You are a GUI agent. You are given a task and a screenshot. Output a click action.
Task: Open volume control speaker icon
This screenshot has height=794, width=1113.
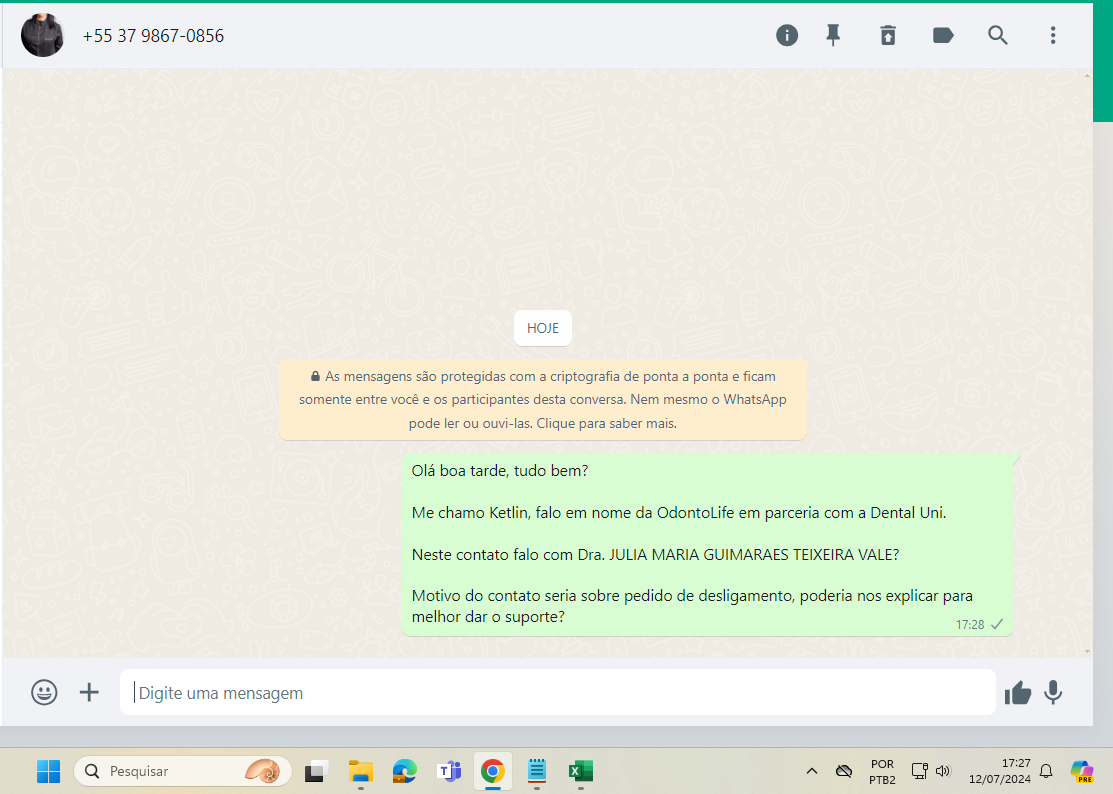click(943, 771)
